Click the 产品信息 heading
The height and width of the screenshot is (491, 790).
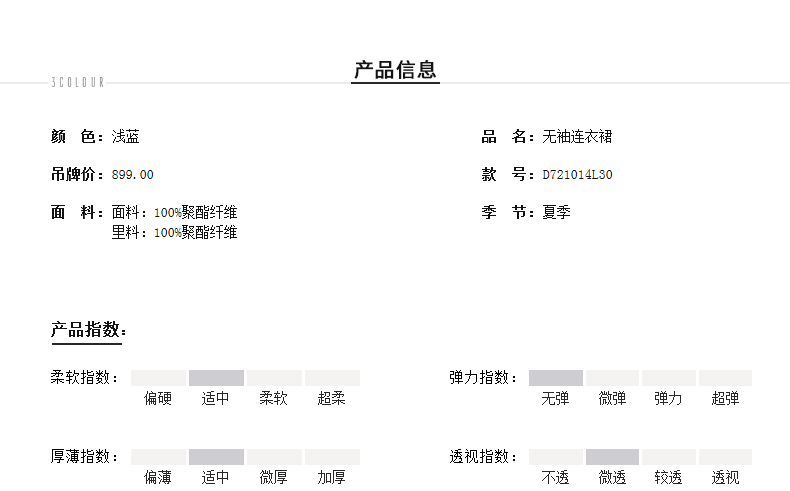(x=395, y=70)
